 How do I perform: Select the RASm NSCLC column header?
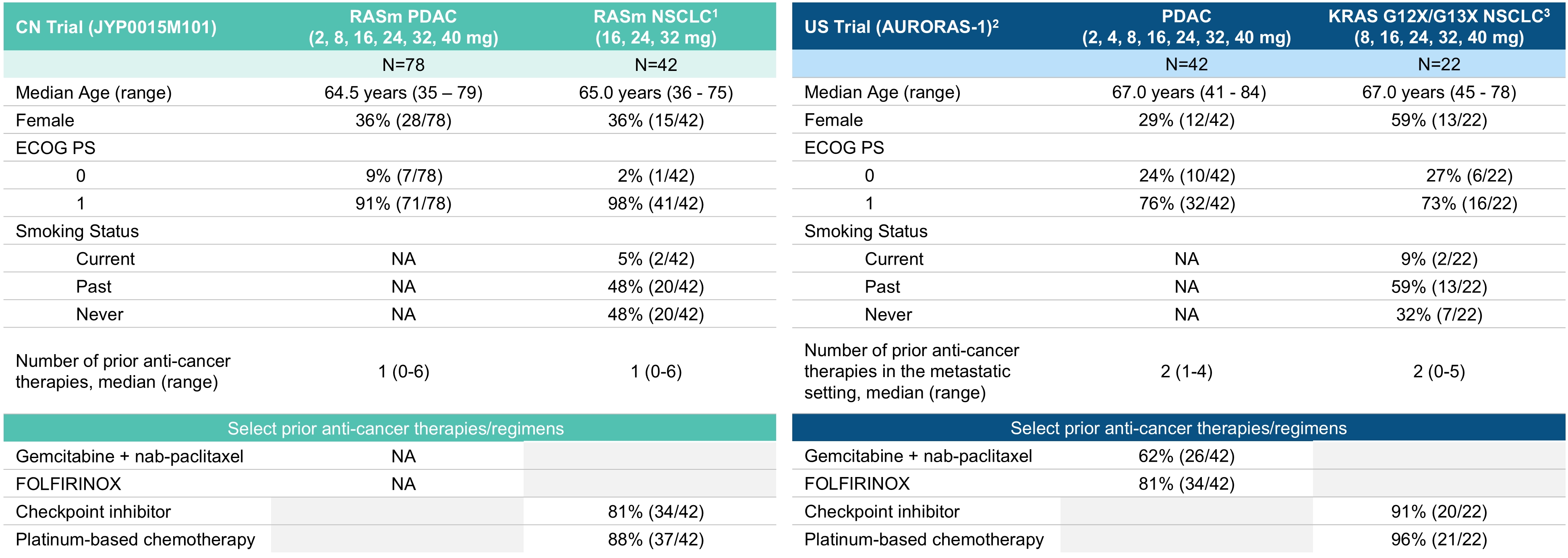pos(656,27)
